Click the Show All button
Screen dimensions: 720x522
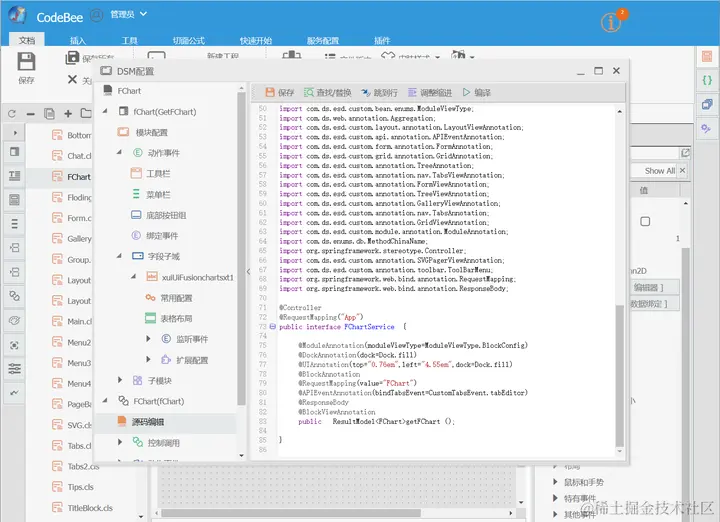tap(659, 171)
